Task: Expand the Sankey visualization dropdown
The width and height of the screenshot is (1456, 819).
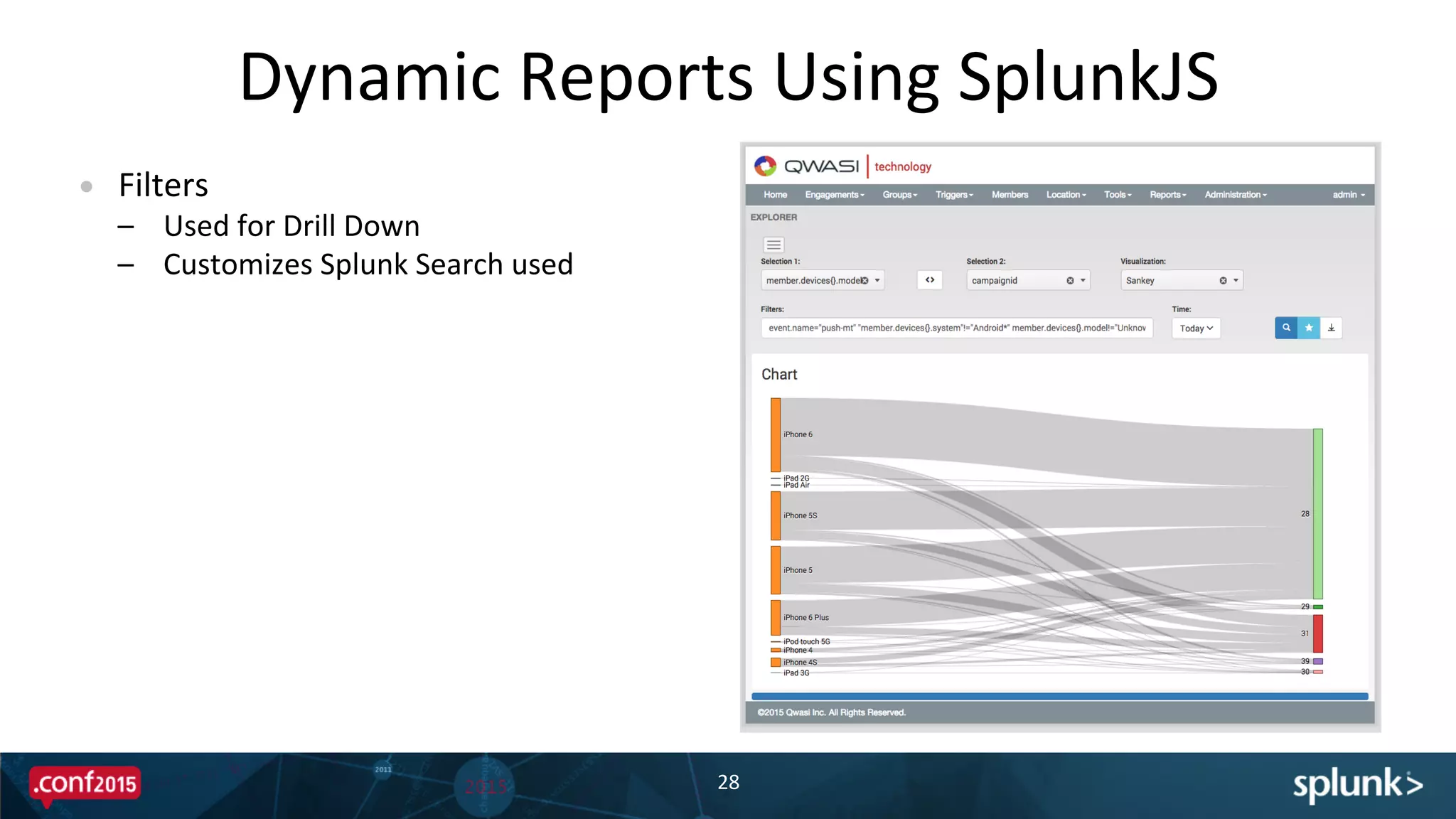Action: (x=1236, y=281)
